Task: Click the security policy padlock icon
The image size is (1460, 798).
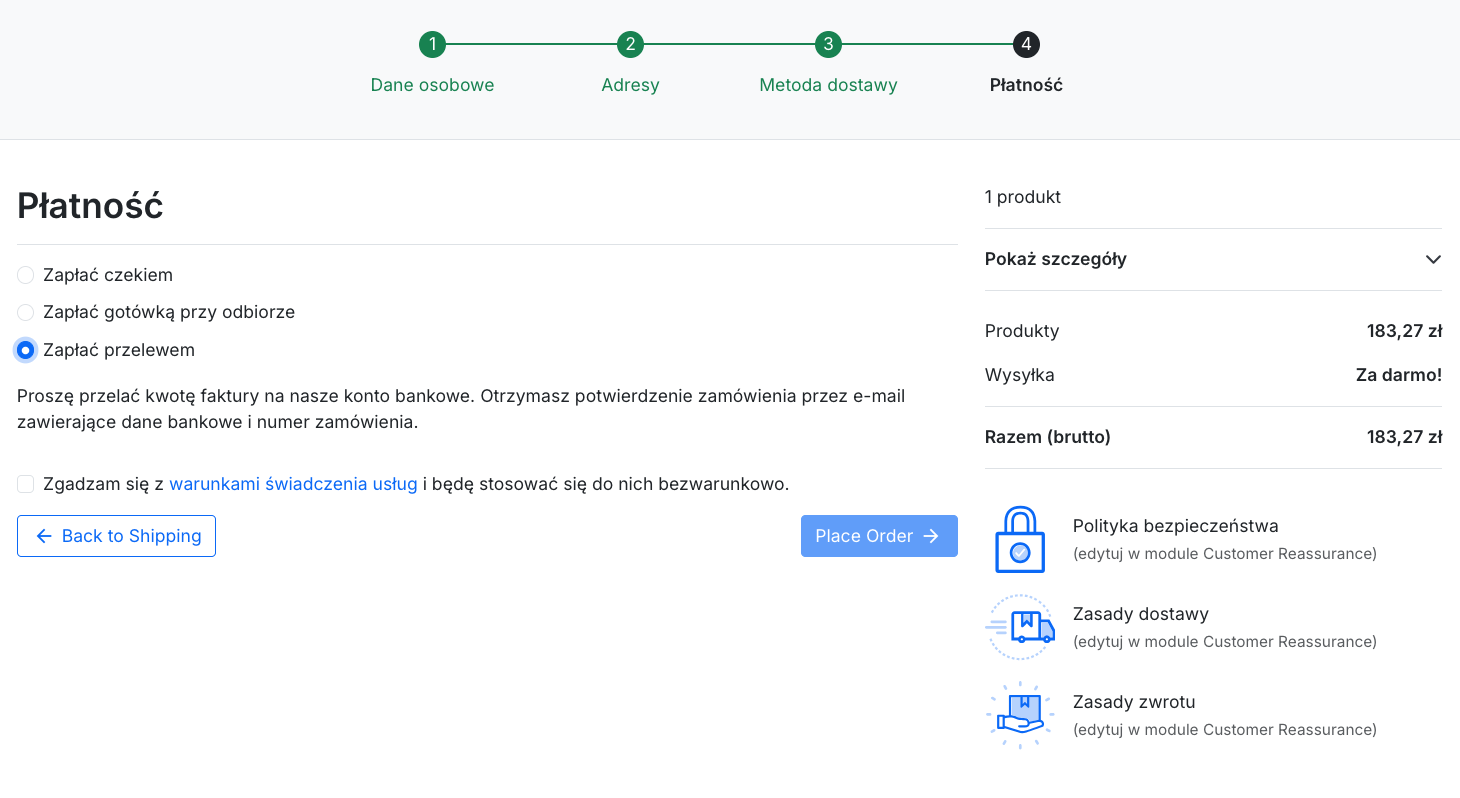Action: coord(1020,540)
